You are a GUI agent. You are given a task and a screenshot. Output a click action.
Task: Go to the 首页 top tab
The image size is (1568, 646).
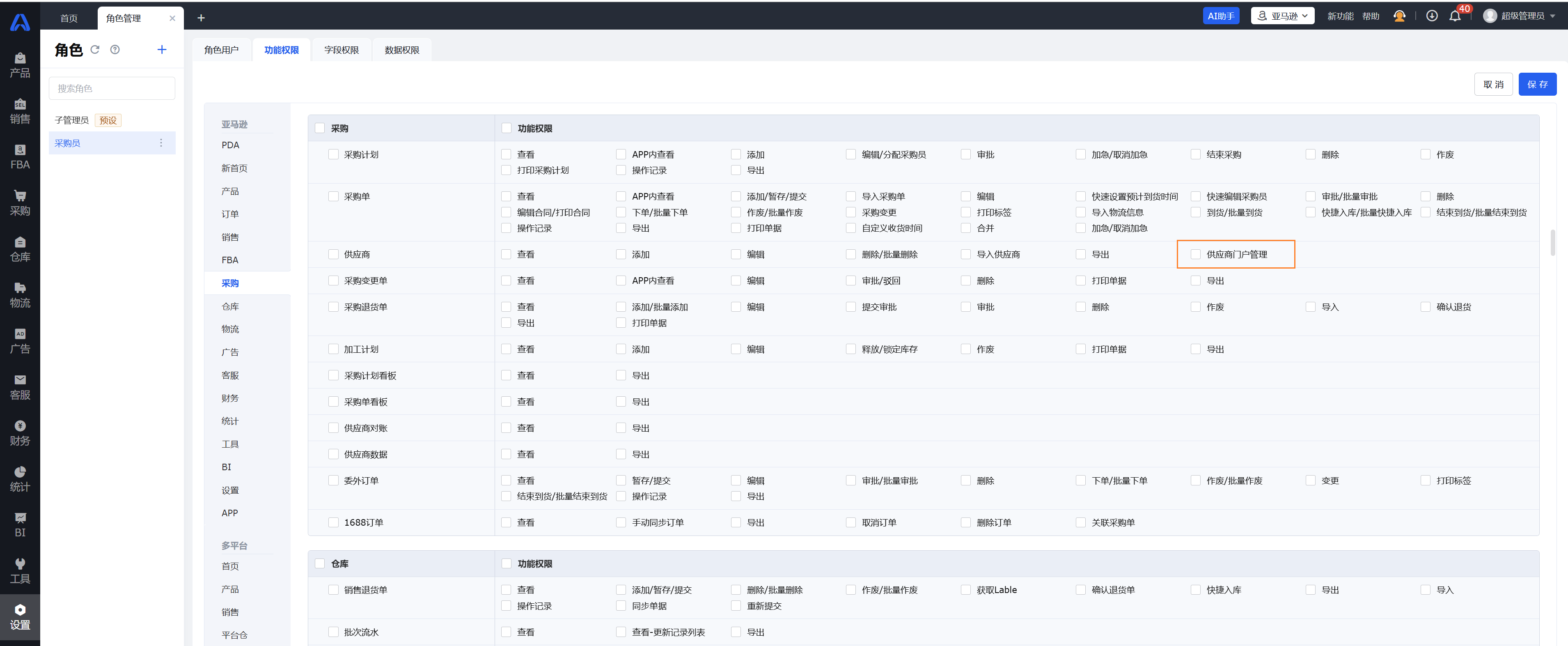(69, 18)
